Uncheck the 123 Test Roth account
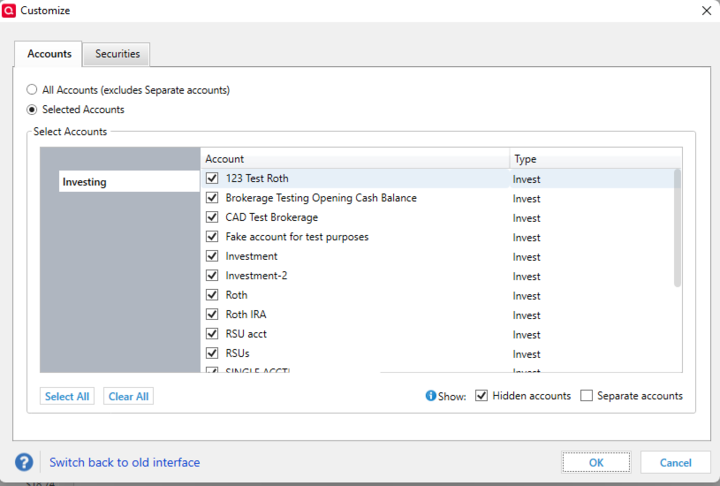Screen dimensions: 720x486 coord(212,179)
